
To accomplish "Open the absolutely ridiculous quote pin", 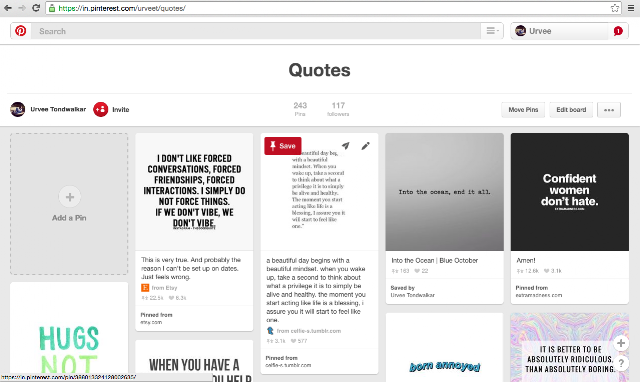I will pos(569,348).
